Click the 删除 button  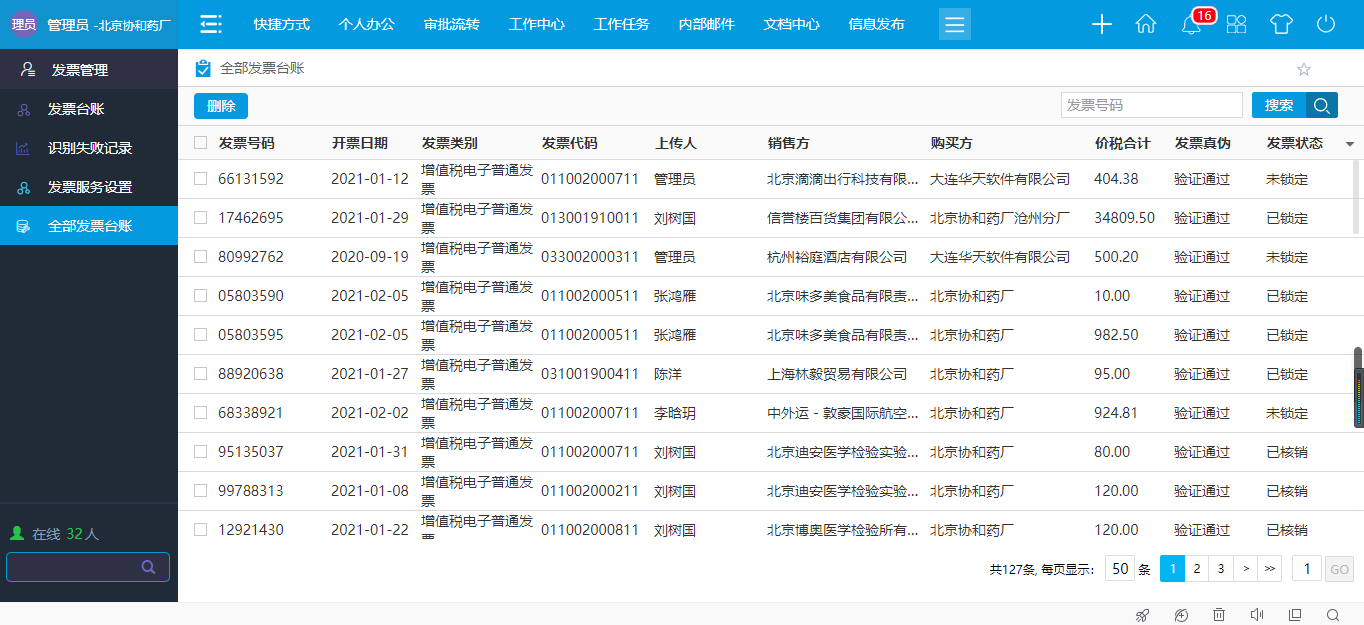point(221,106)
